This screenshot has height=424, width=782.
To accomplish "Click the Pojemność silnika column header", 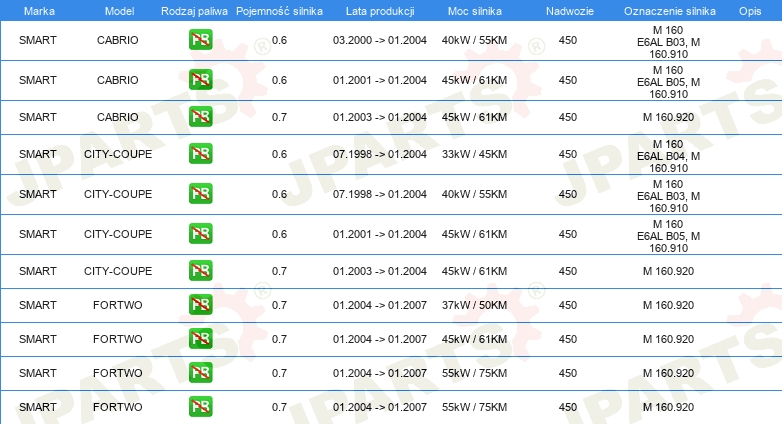I will (x=279, y=11).
